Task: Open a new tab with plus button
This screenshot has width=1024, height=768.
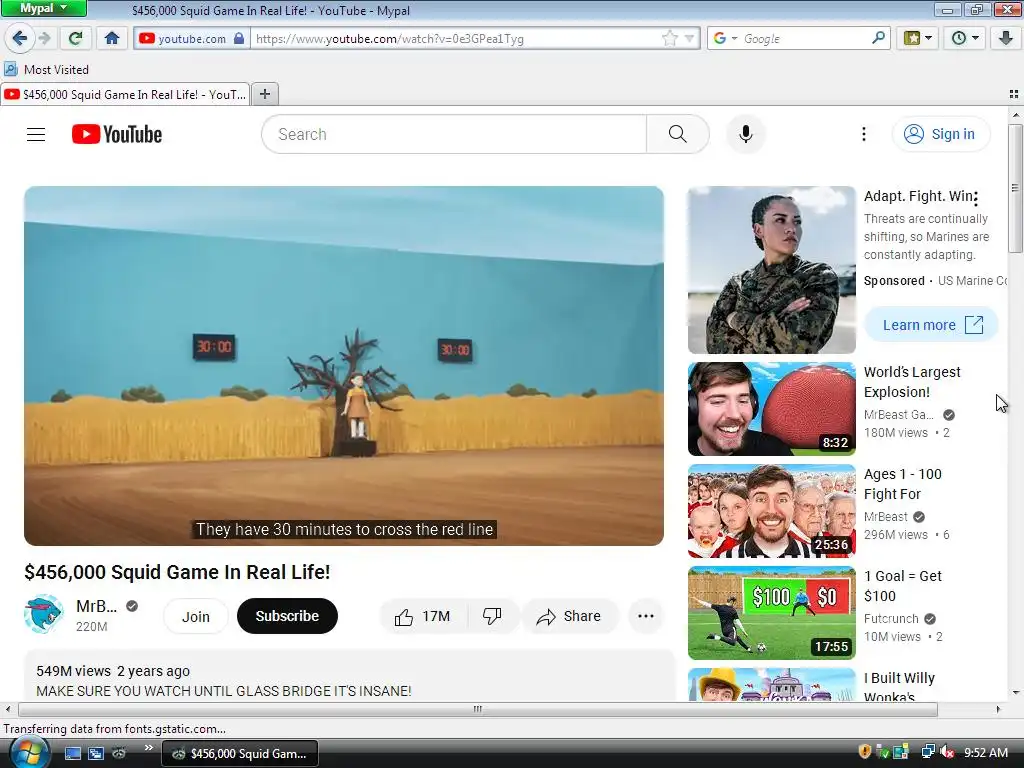Action: tap(264, 95)
